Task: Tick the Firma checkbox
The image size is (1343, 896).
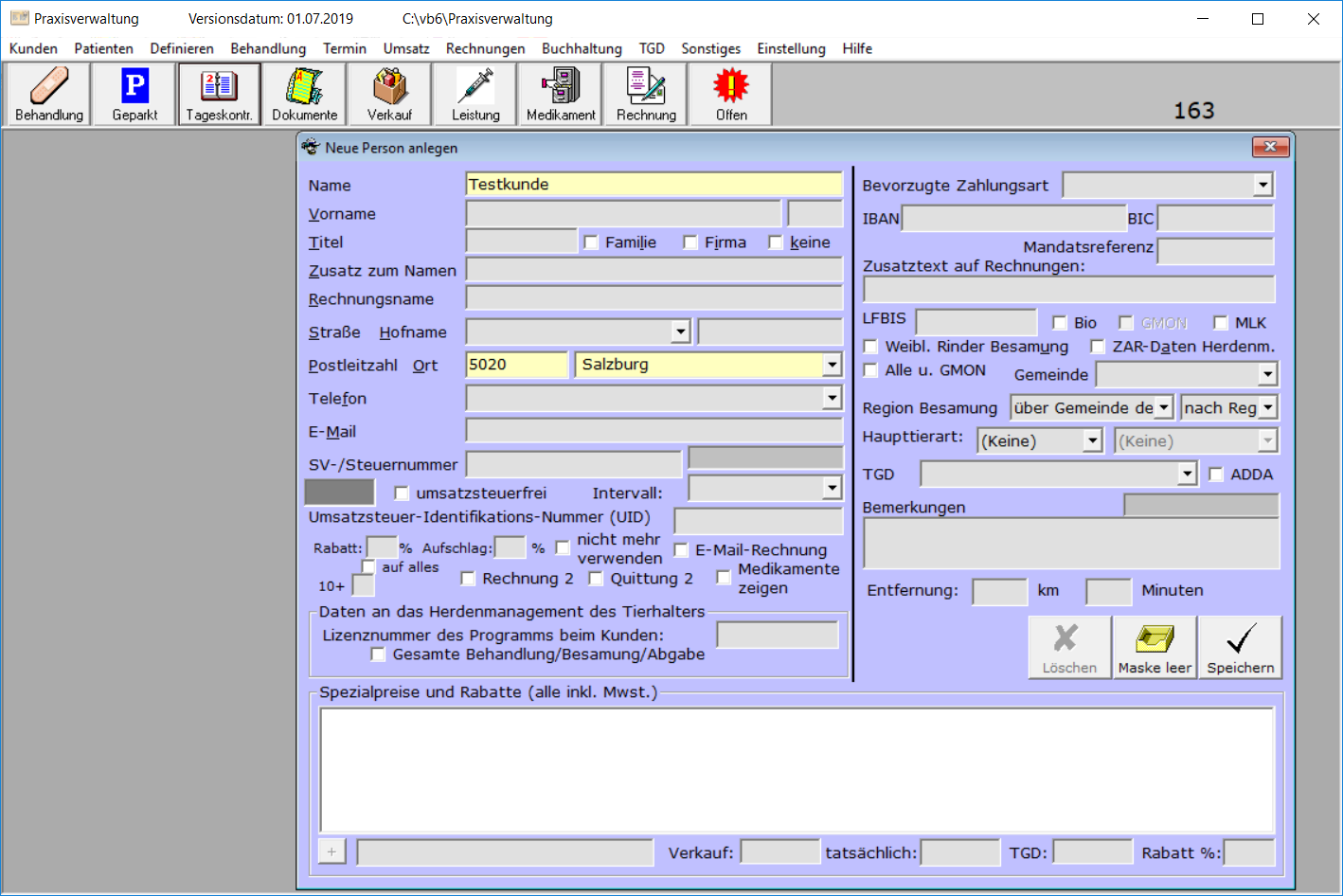Action: click(690, 242)
